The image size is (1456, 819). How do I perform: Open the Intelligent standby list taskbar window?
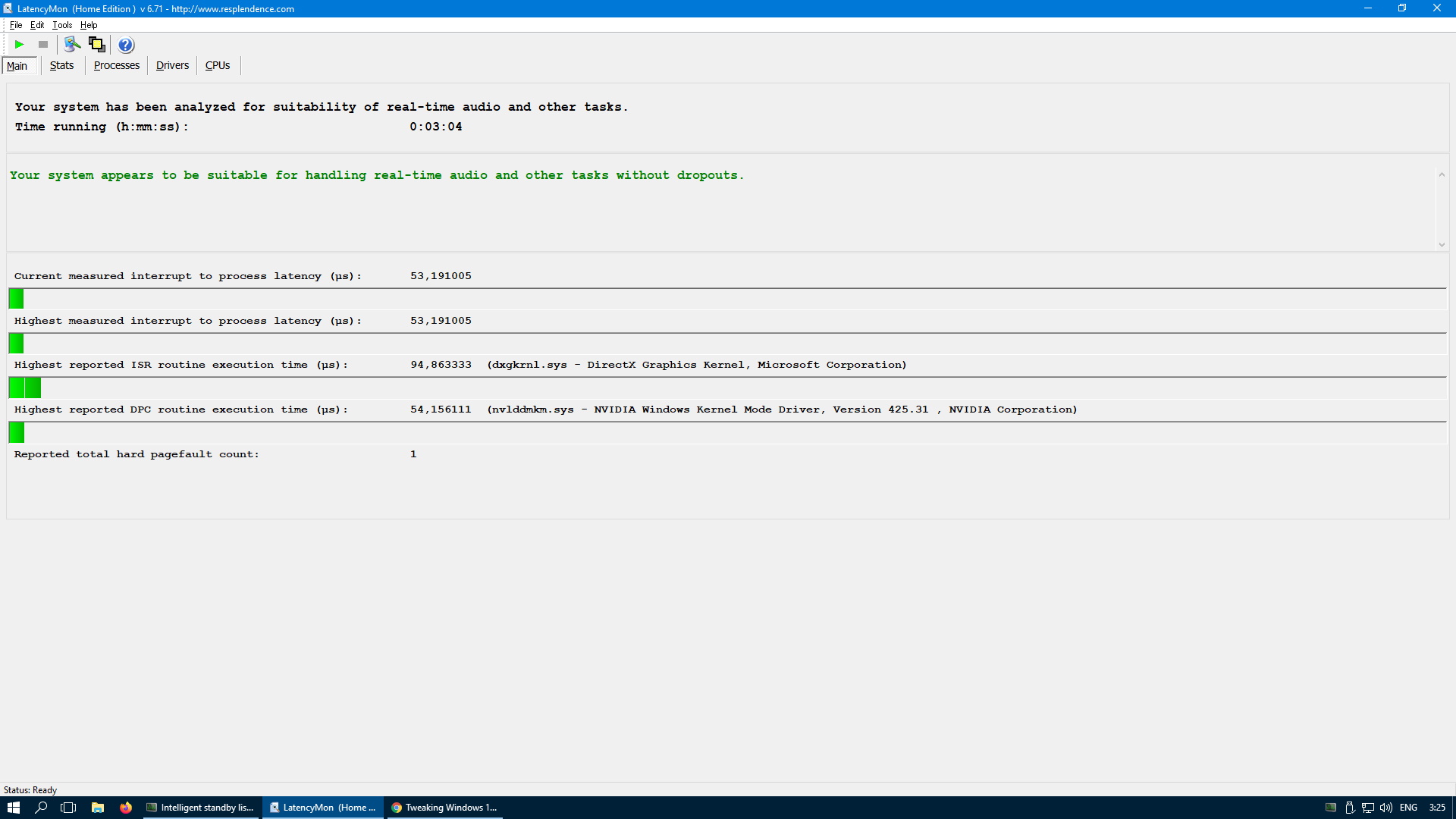(x=200, y=808)
